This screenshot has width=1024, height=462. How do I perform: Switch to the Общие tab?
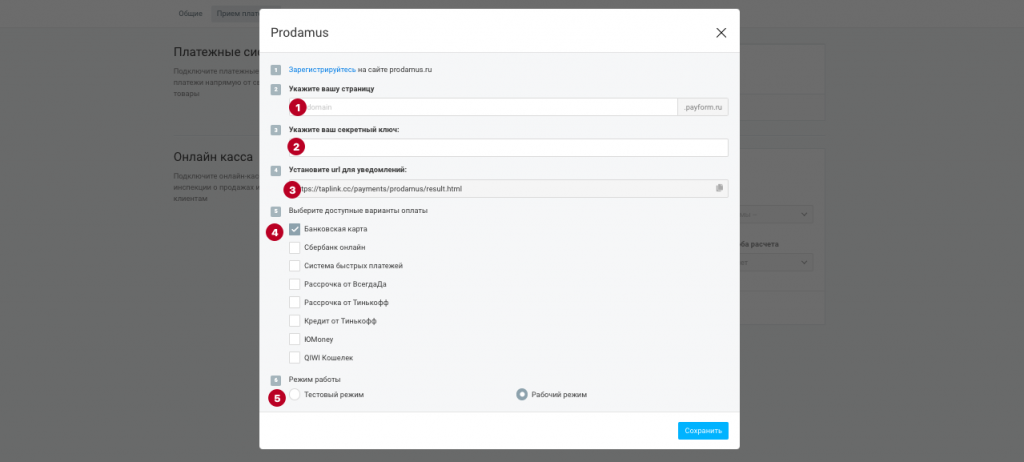(x=190, y=13)
